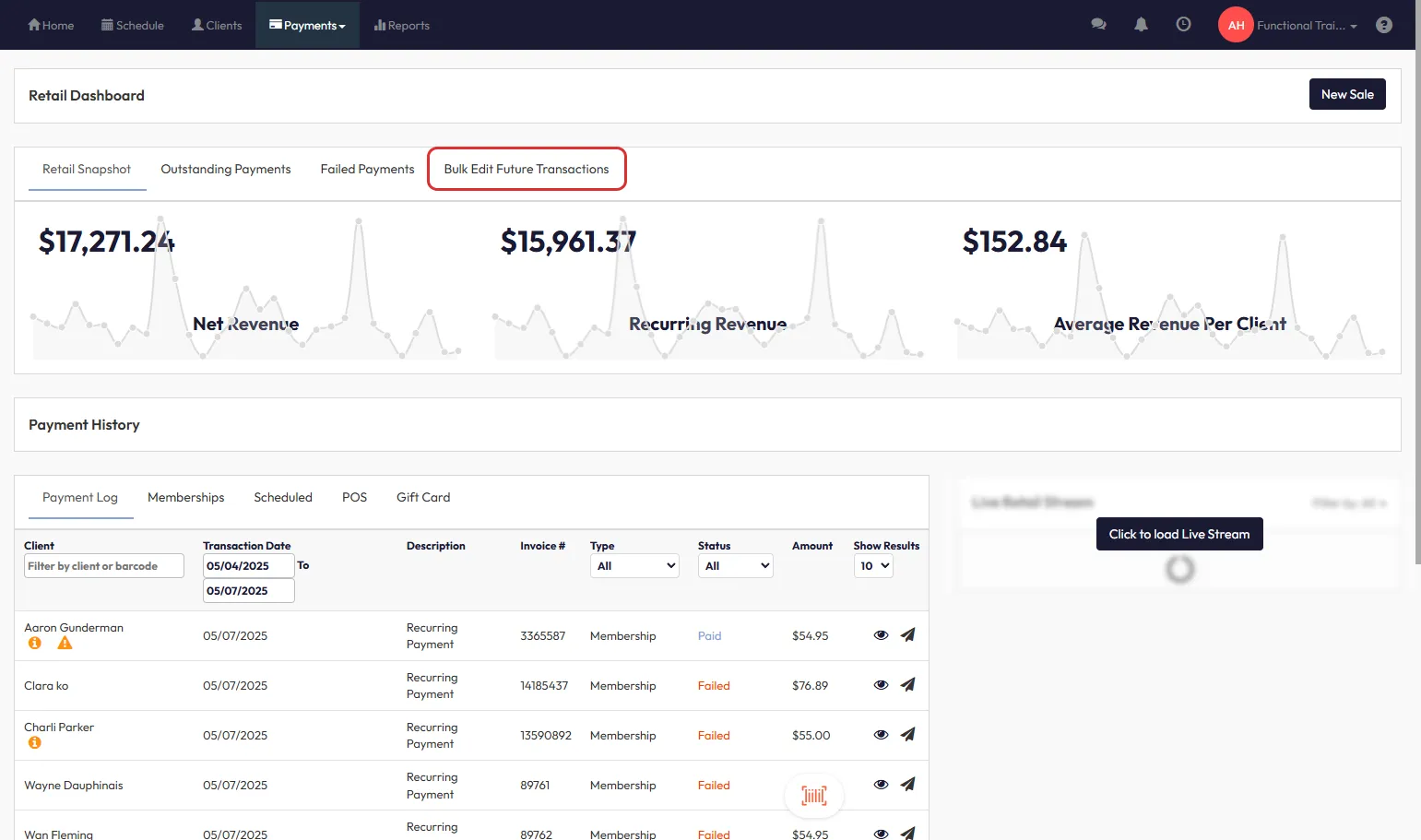Screen dimensions: 1421x840
Task: Open the chat messages icon
Action: (1098, 25)
